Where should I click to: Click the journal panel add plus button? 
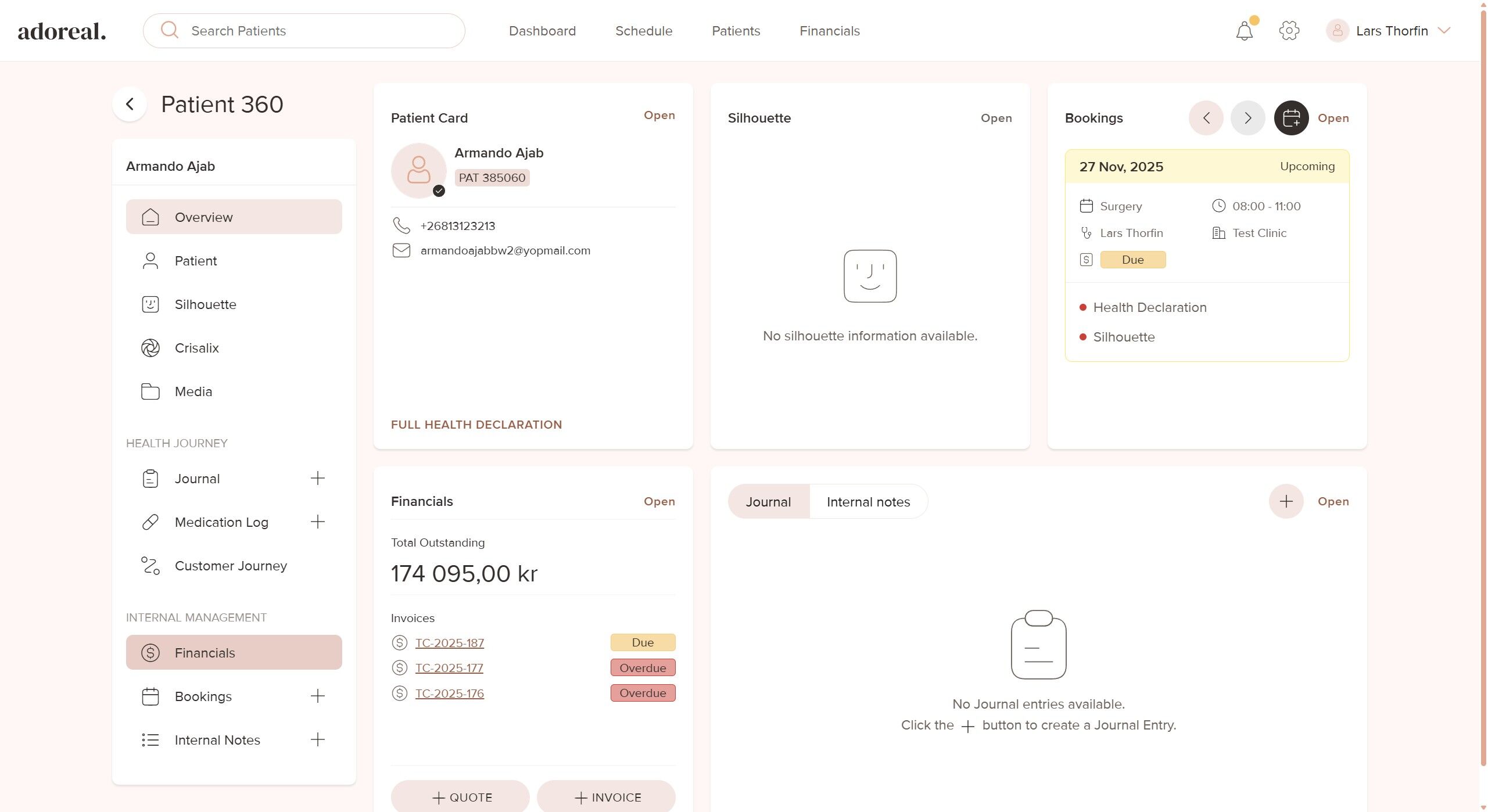1286,501
